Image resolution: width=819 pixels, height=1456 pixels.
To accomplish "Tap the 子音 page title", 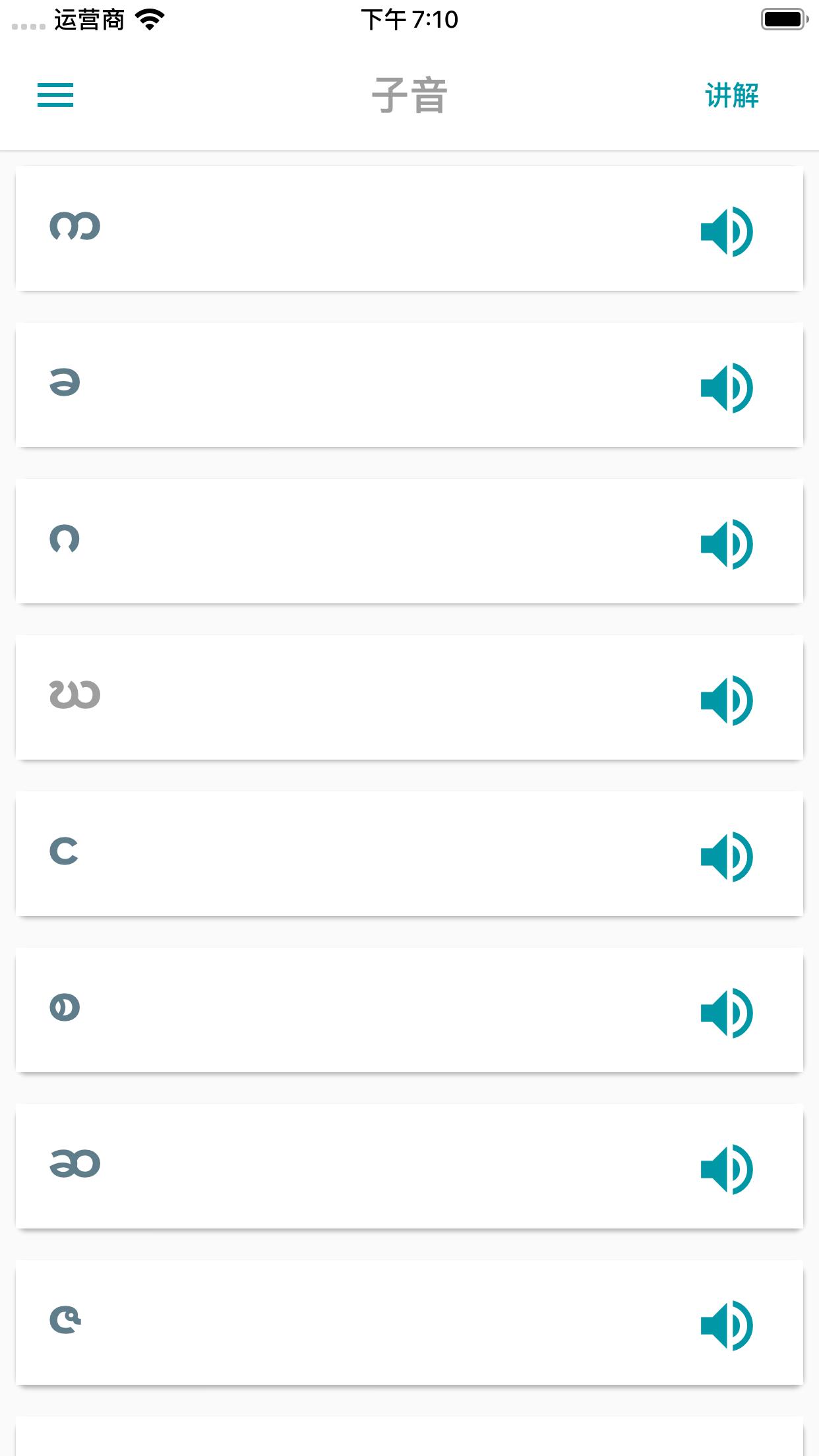I will 409,96.
